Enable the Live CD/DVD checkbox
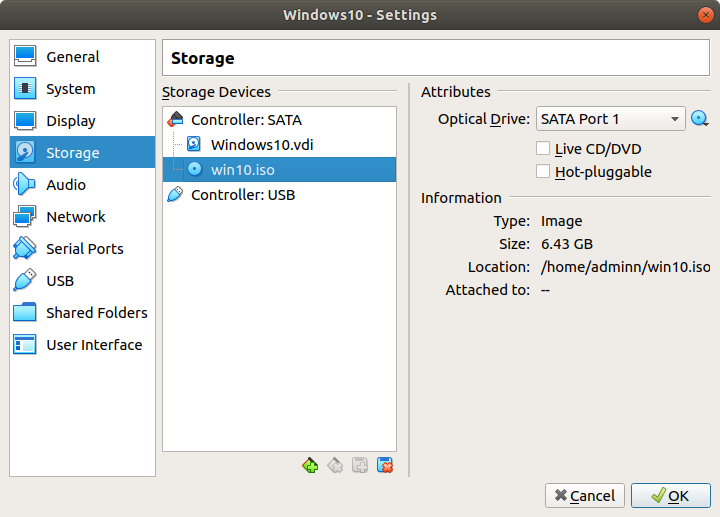Viewport: 720px width, 517px height. [x=543, y=148]
